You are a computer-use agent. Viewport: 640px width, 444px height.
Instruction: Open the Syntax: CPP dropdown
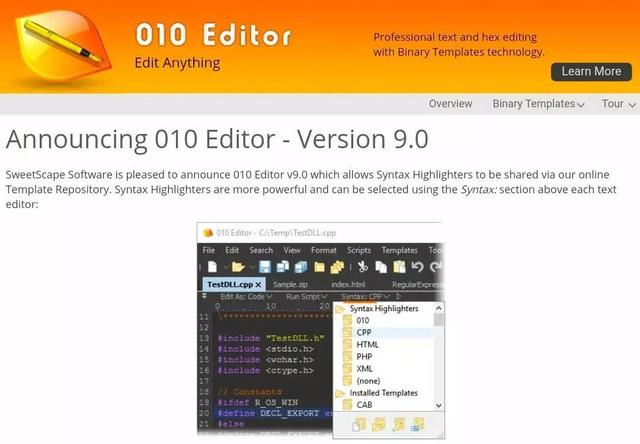tap(365, 297)
